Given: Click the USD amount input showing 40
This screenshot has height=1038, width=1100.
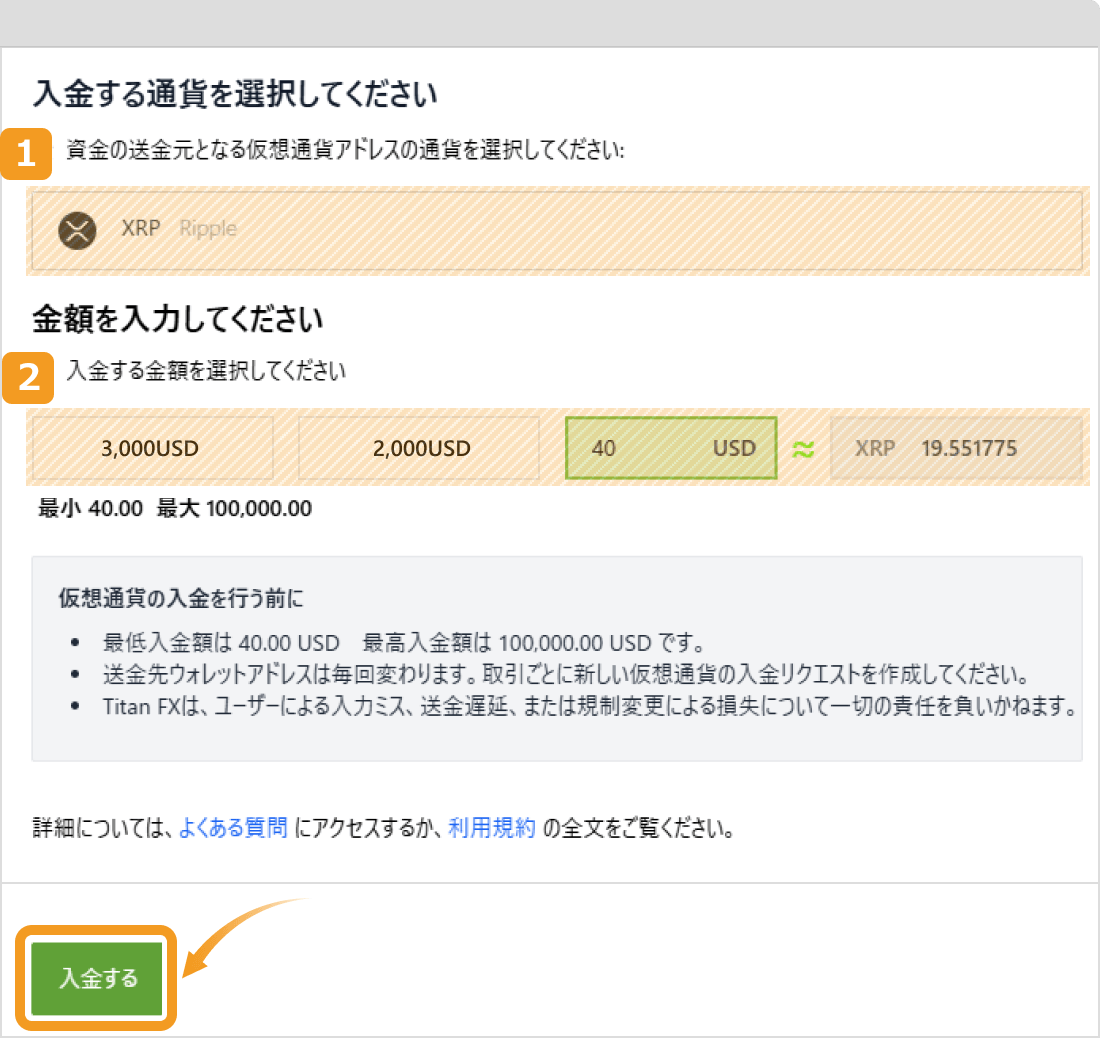Looking at the screenshot, I should pos(640,448).
